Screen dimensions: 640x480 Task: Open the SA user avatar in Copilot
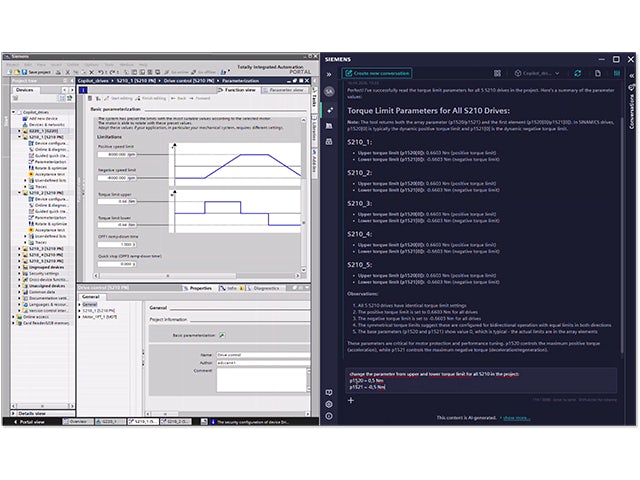(x=329, y=92)
